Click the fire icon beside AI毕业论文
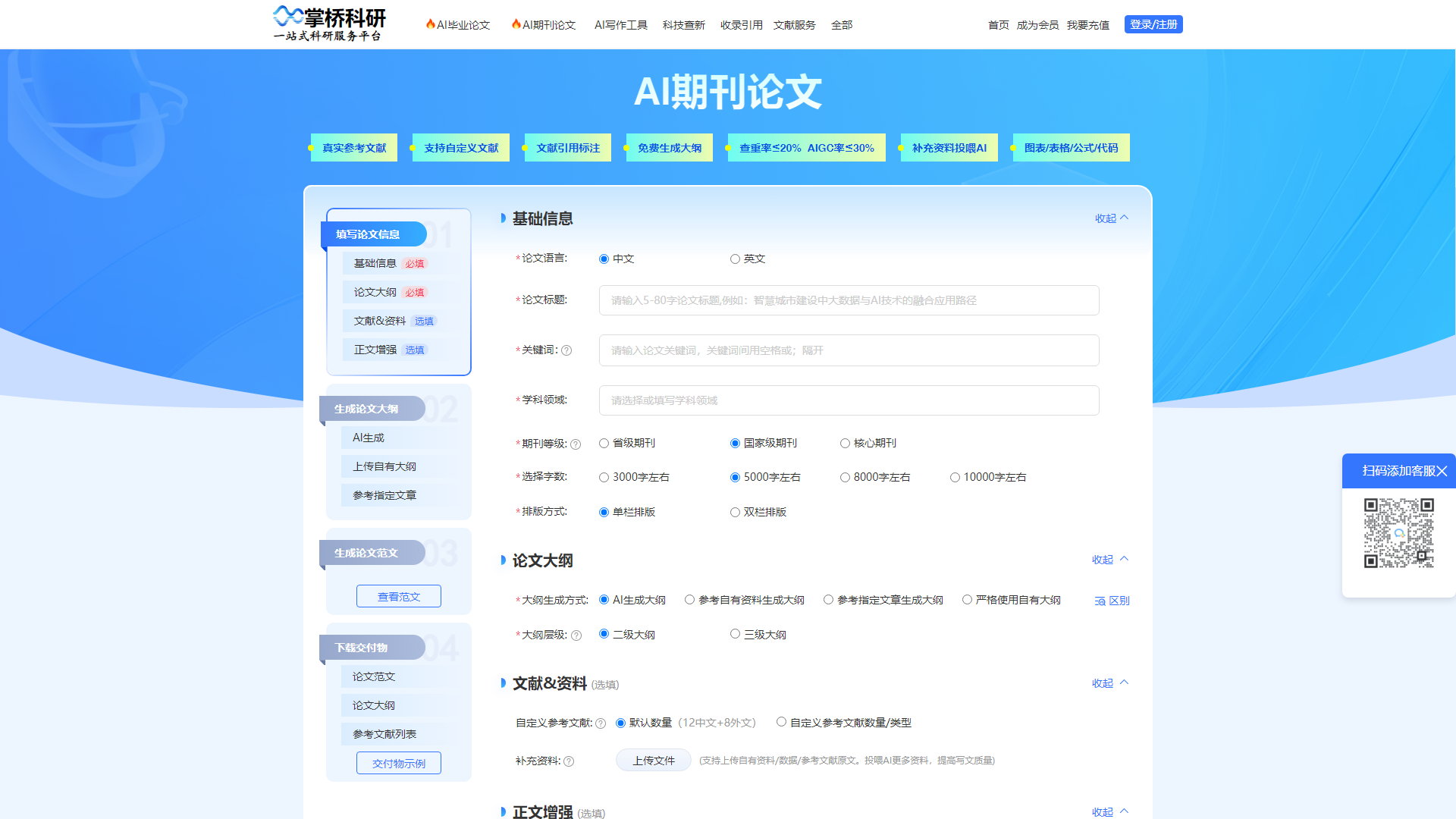The image size is (1456, 819). point(430,24)
